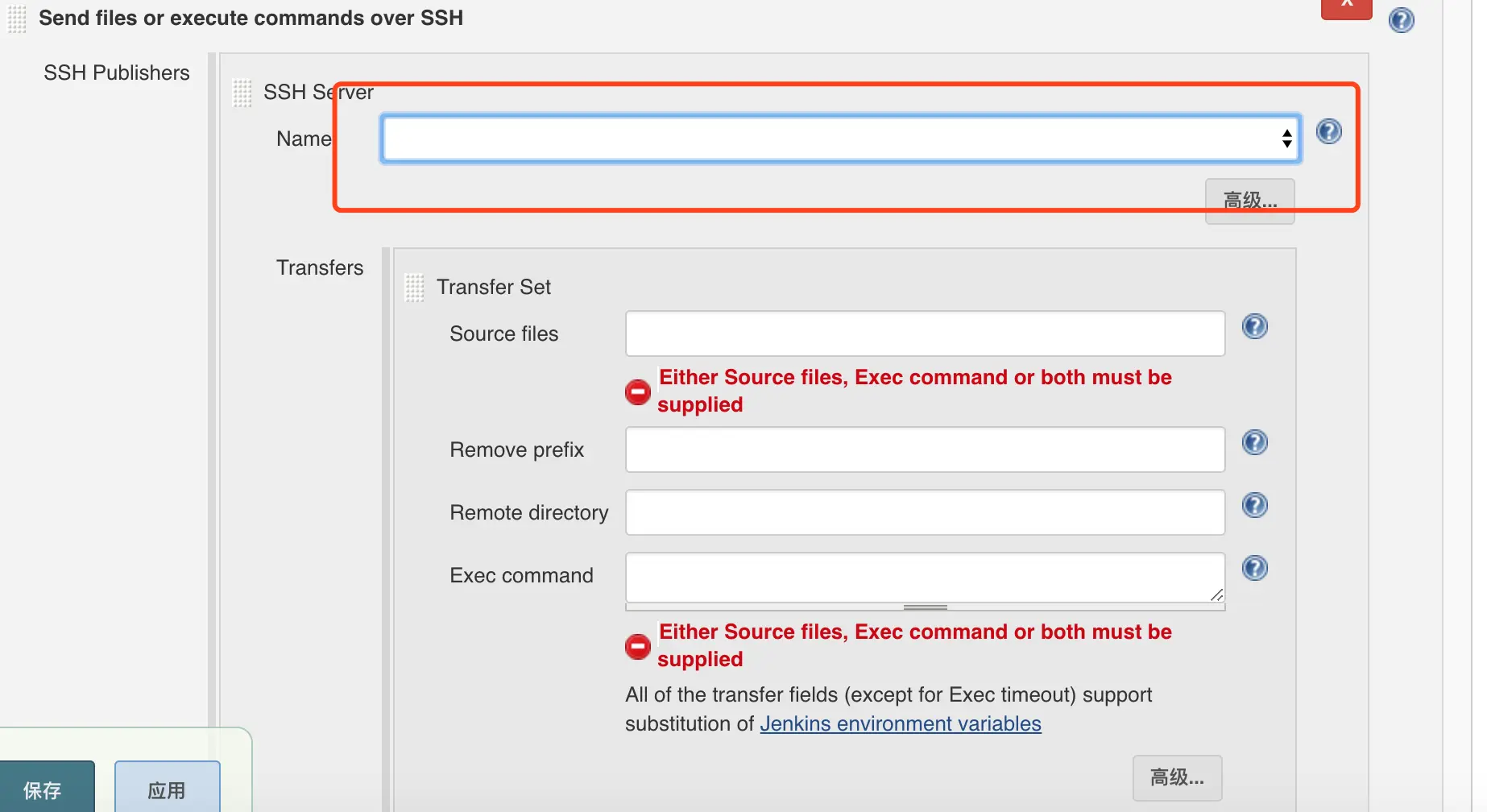Focus the Remote directory text field
The height and width of the screenshot is (812, 1487).
tap(925, 512)
